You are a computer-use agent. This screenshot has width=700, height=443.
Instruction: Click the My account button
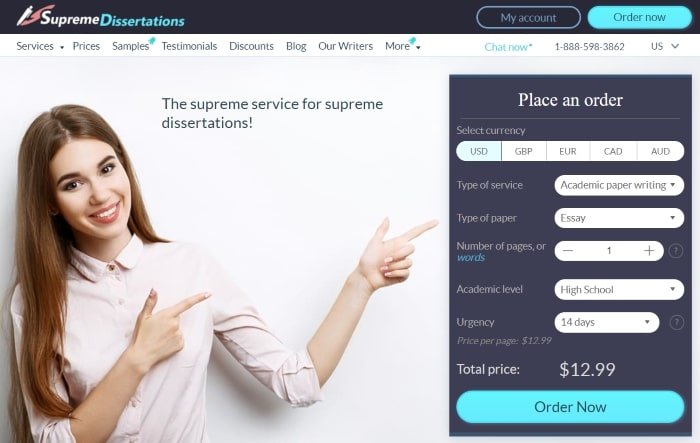pyautogui.click(x=529, y=17)
